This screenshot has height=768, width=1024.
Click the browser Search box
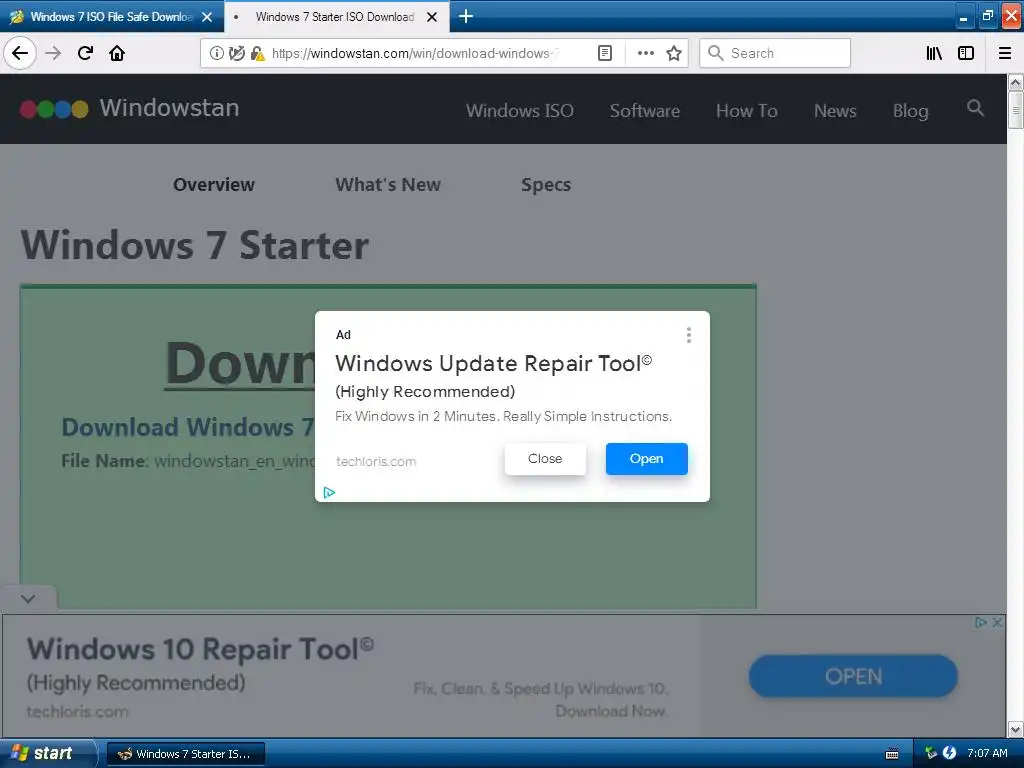click(x=775, y=53)
